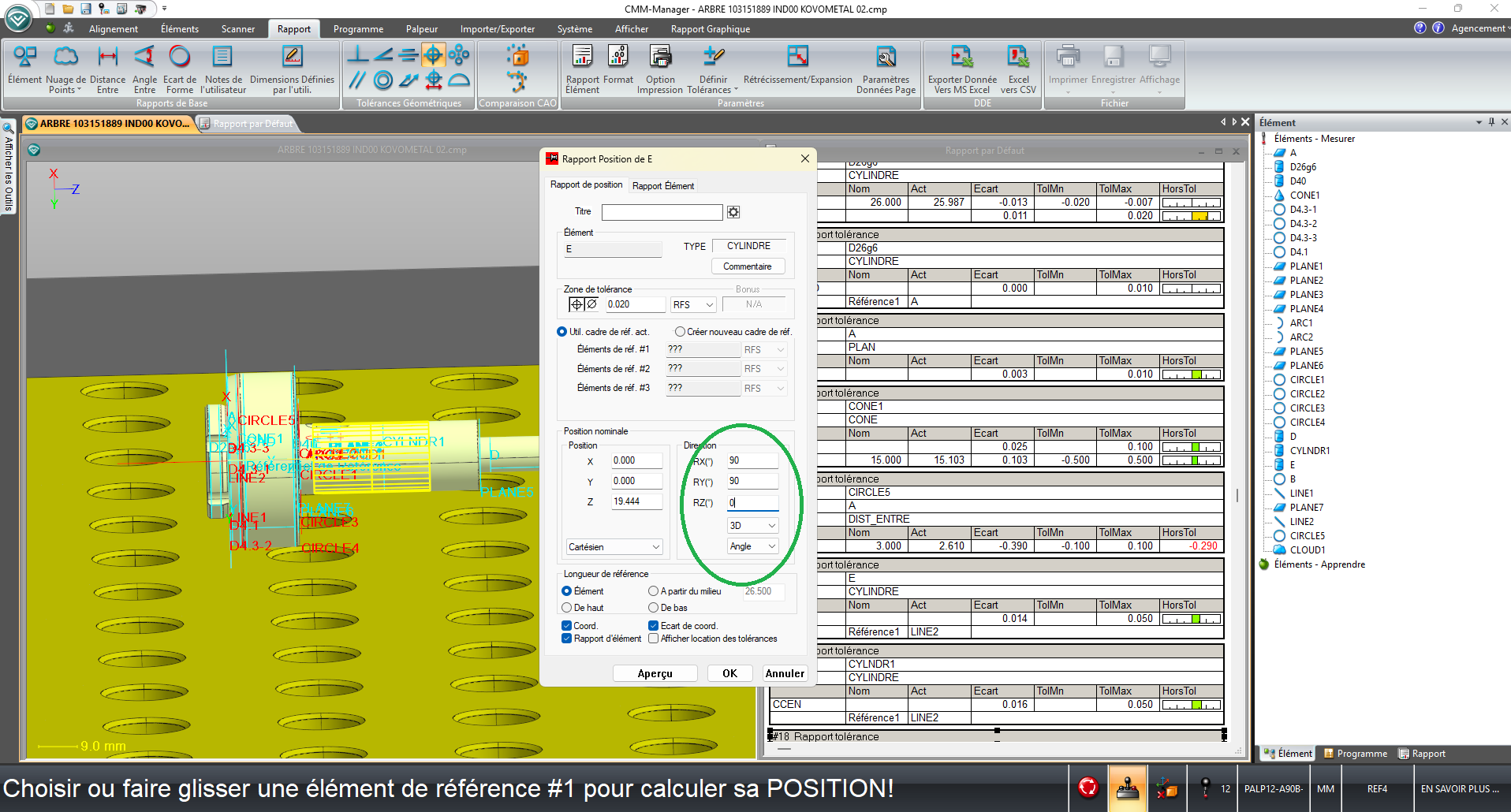The height and width of the screenshot is (812, 1511).
Task: Click the Z nominal position field
Action: 636,501
